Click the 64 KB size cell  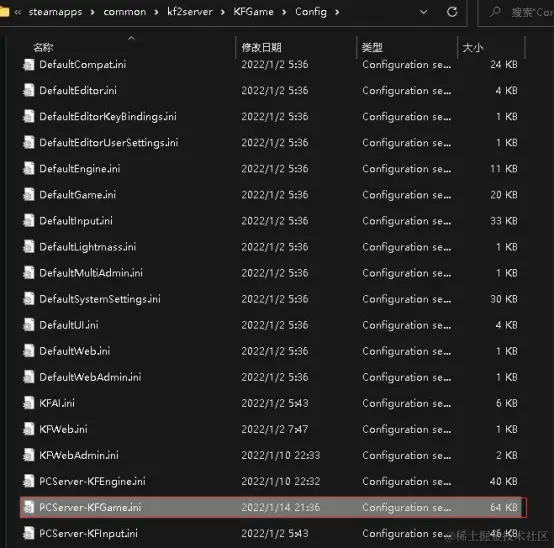[503, 508]
